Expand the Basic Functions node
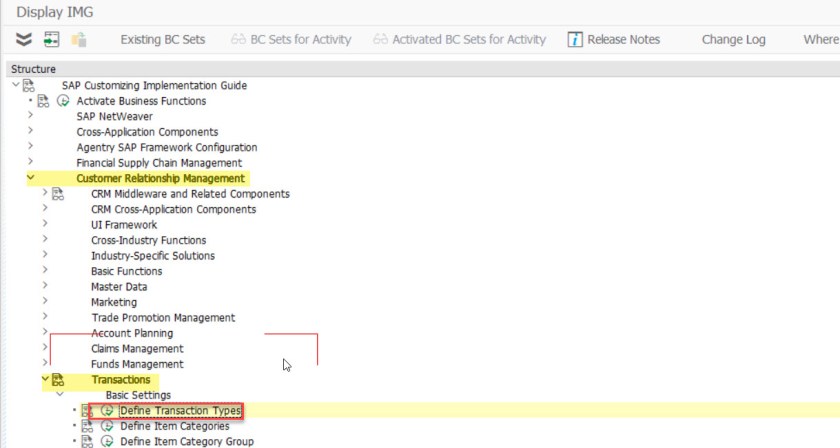The height and width of the screenshot is (448, 840). pos(45,271)
